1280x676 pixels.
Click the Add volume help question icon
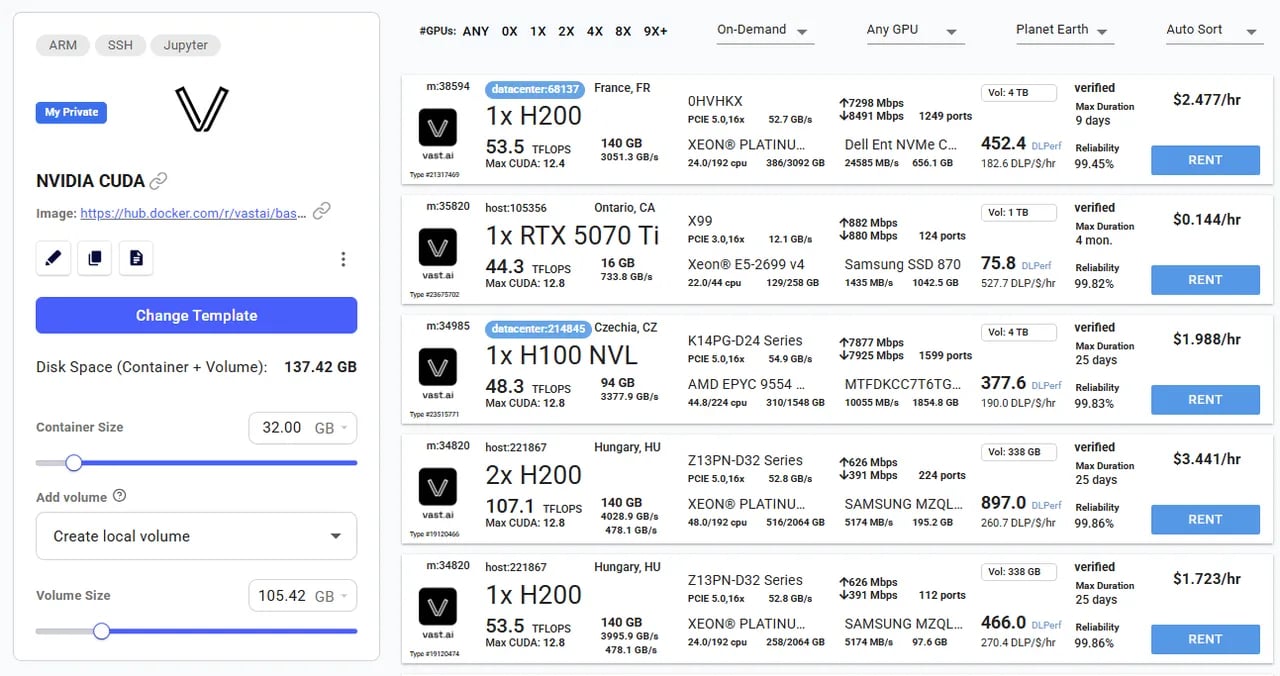click(x=120, y=496)
